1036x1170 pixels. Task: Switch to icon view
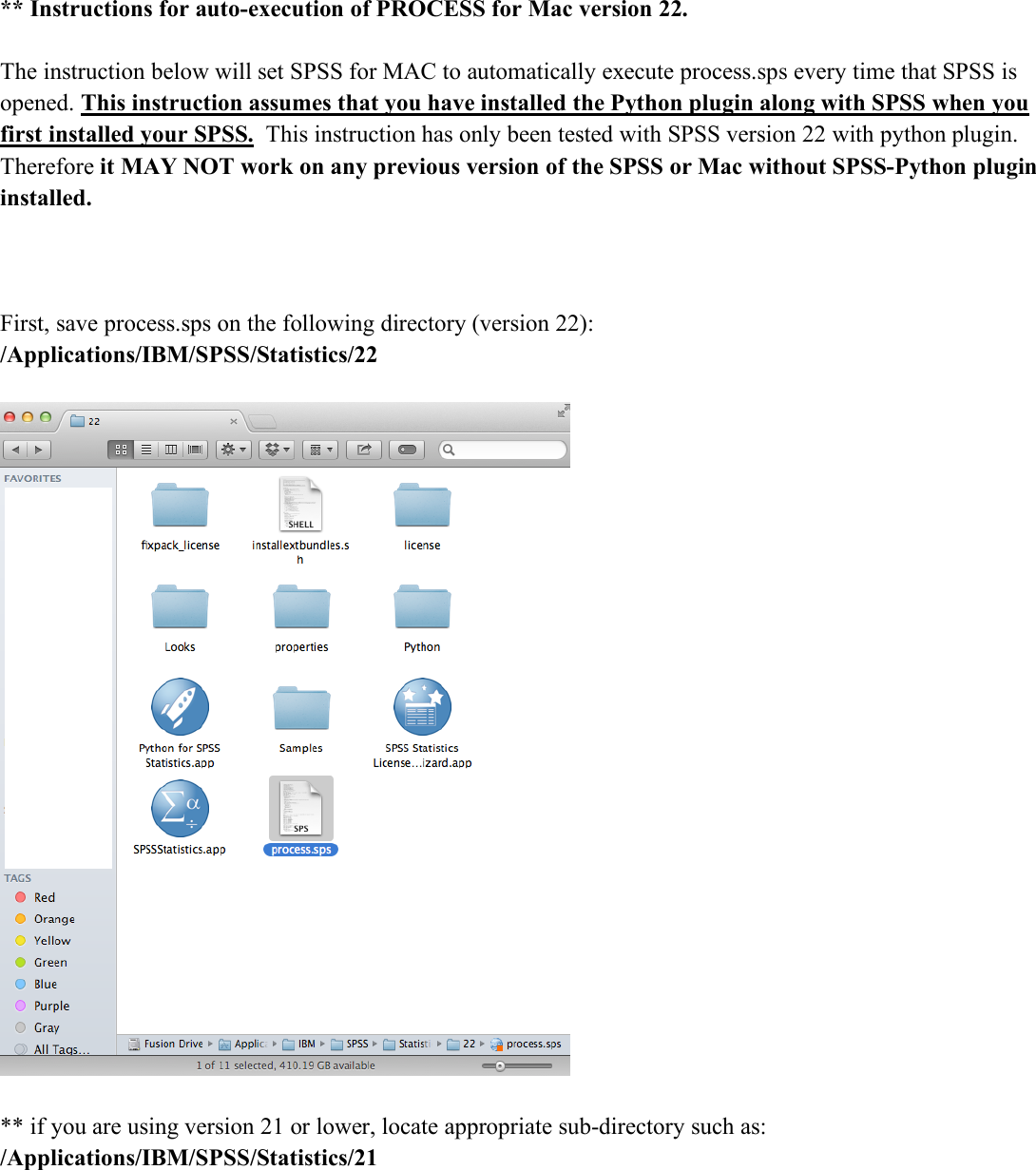pos(121,450)
